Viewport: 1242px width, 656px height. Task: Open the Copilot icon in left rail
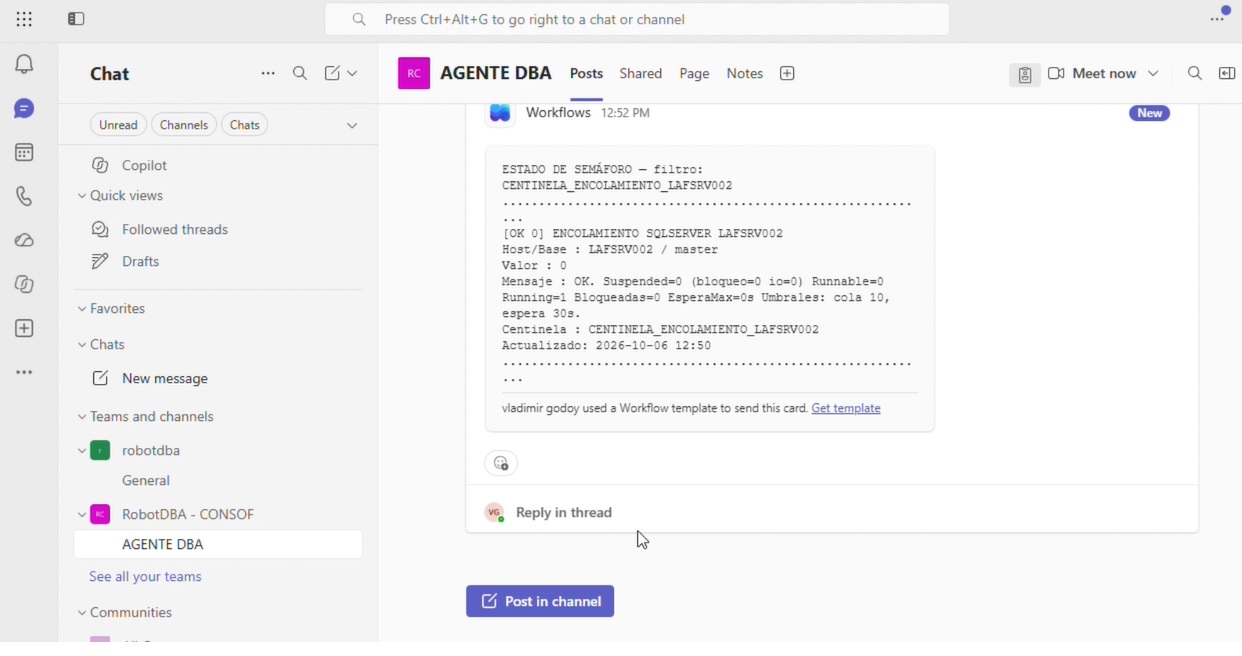[24, 285]
